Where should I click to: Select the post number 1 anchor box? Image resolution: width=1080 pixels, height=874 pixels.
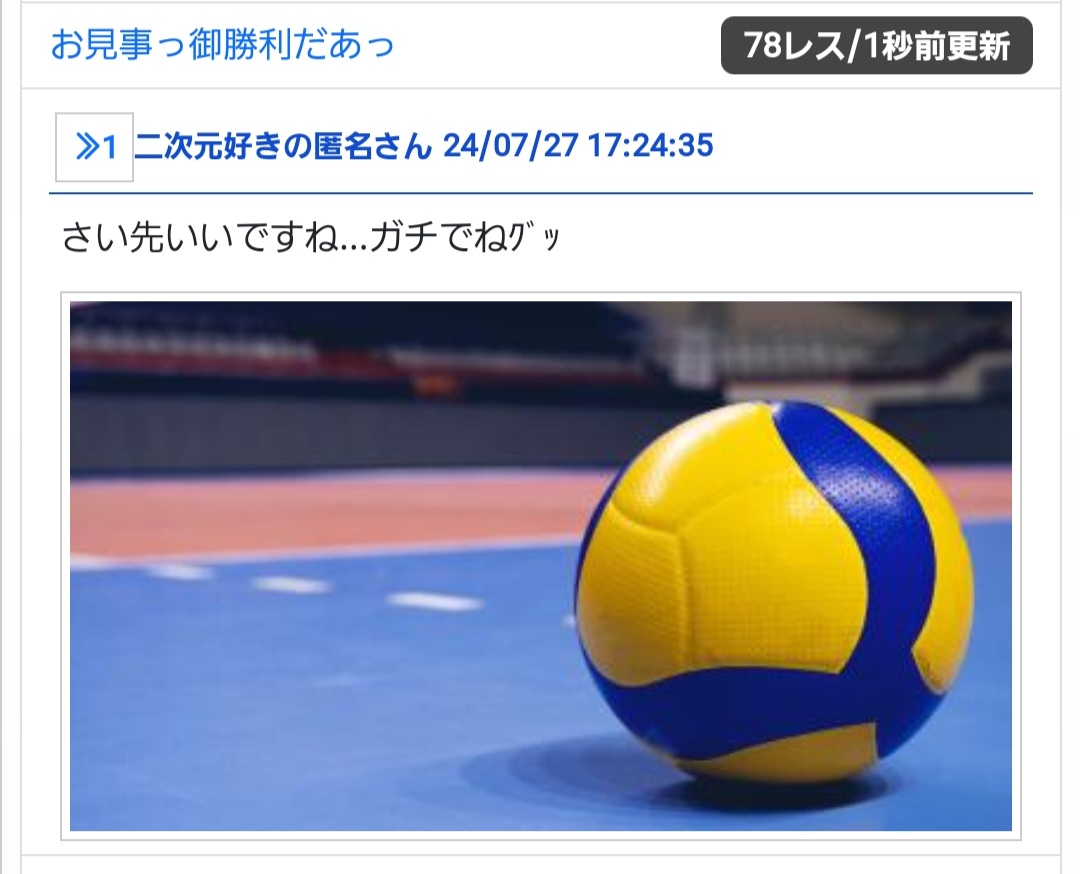[x=94, y=147]
